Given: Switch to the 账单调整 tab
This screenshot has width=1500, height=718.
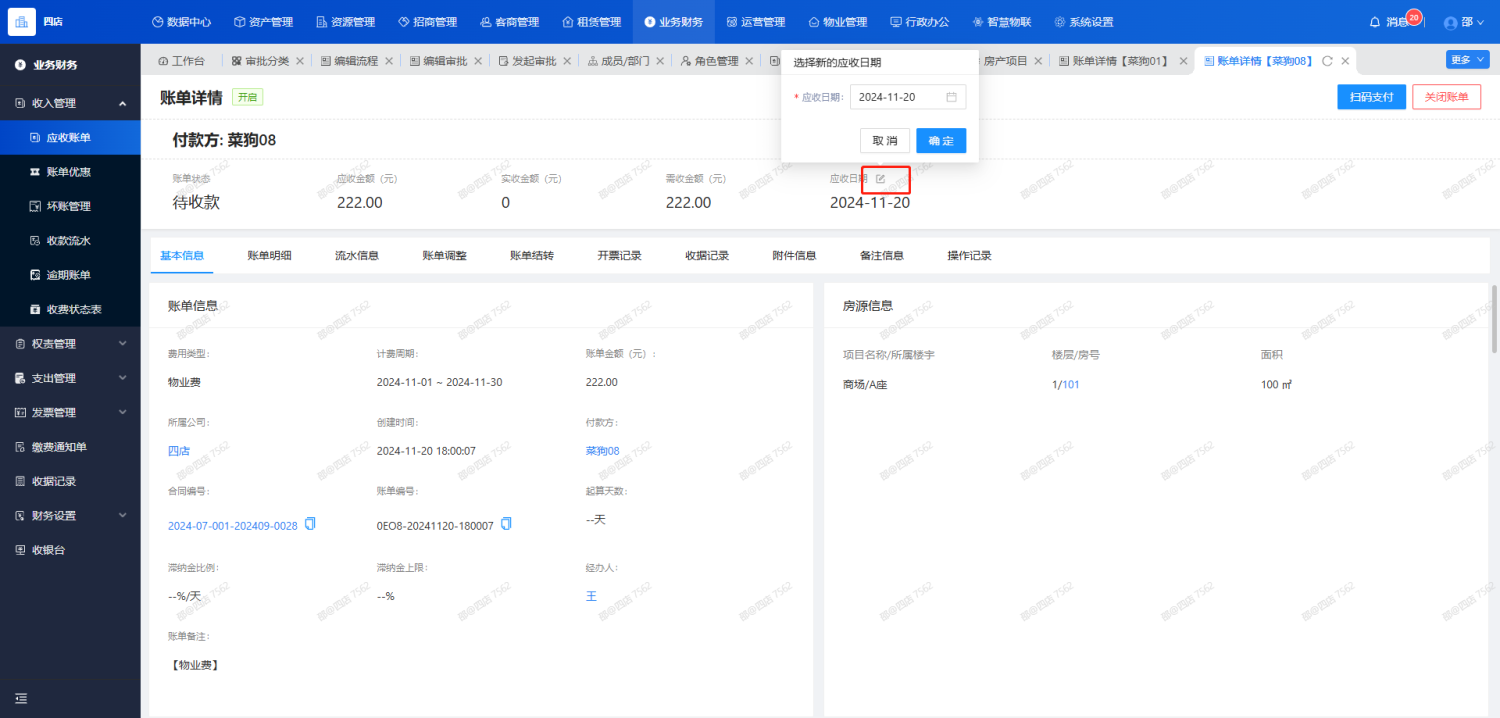Looking at the screenshot, I should [x=445, y=255].
